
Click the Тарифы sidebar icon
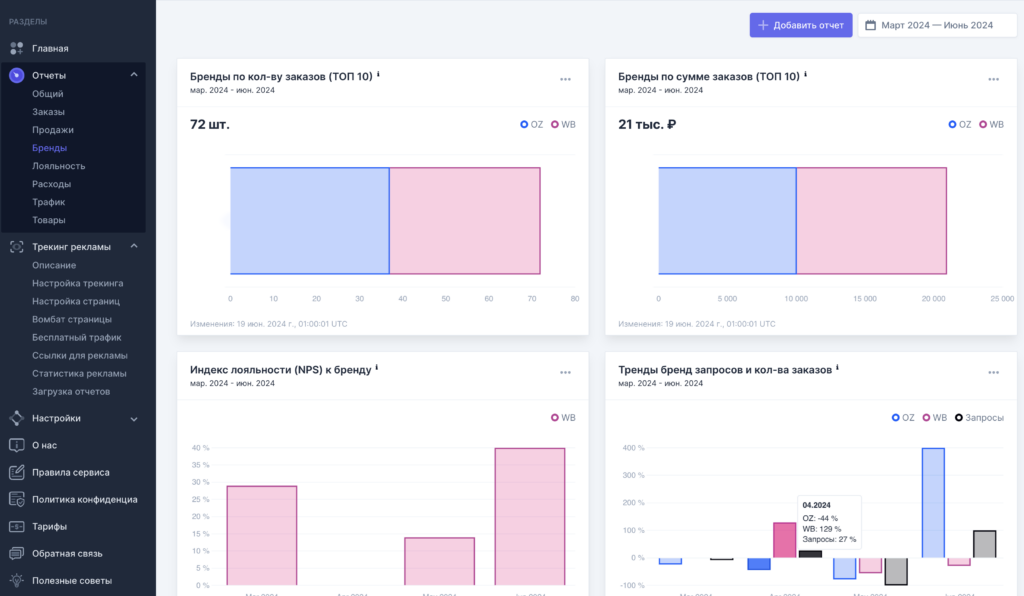tap(16, 526)
